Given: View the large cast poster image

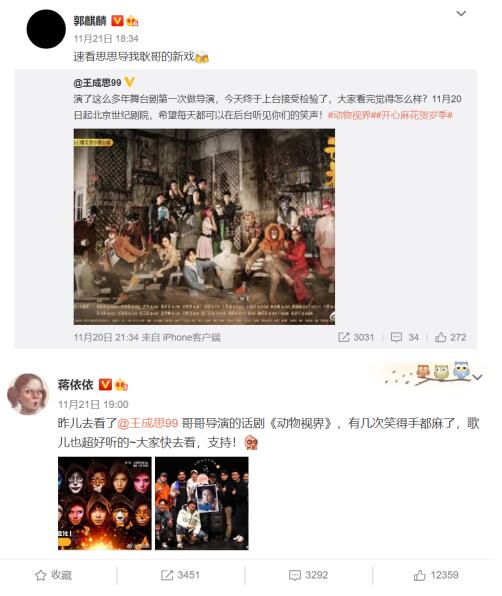Looking at the screenshot, I should [204, 227].
